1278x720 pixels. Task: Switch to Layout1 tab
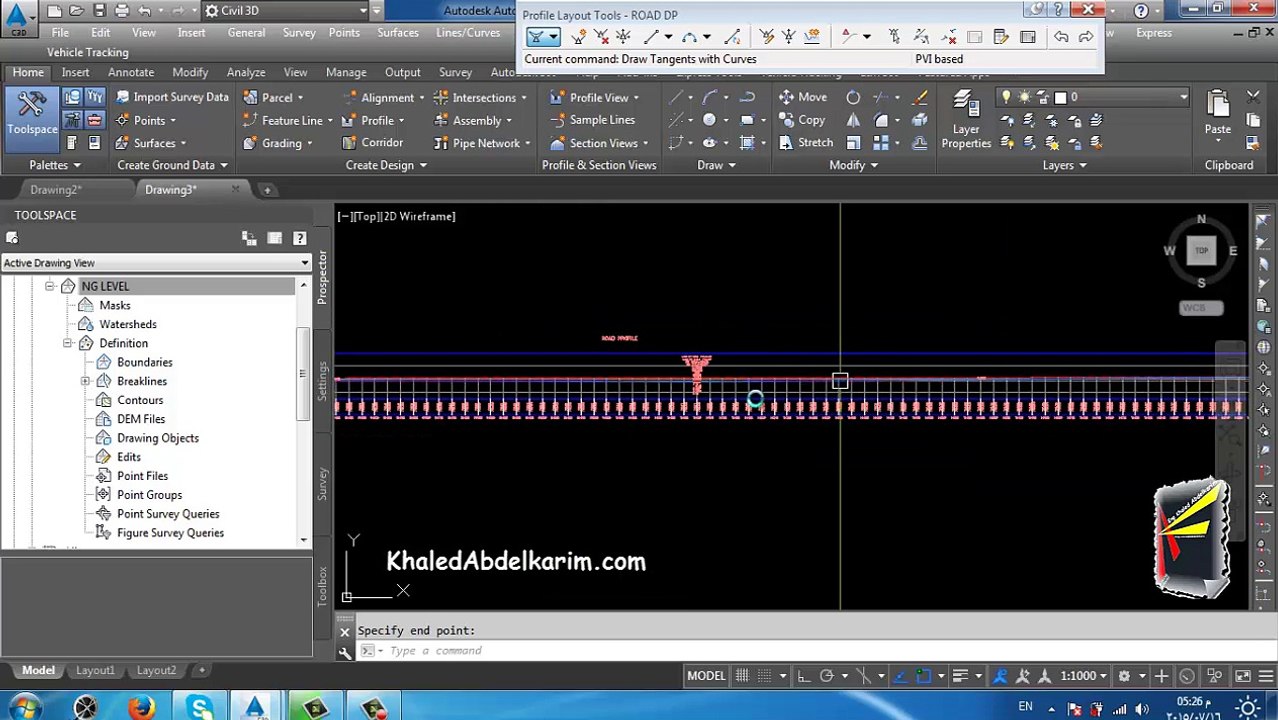pos(95,670)
